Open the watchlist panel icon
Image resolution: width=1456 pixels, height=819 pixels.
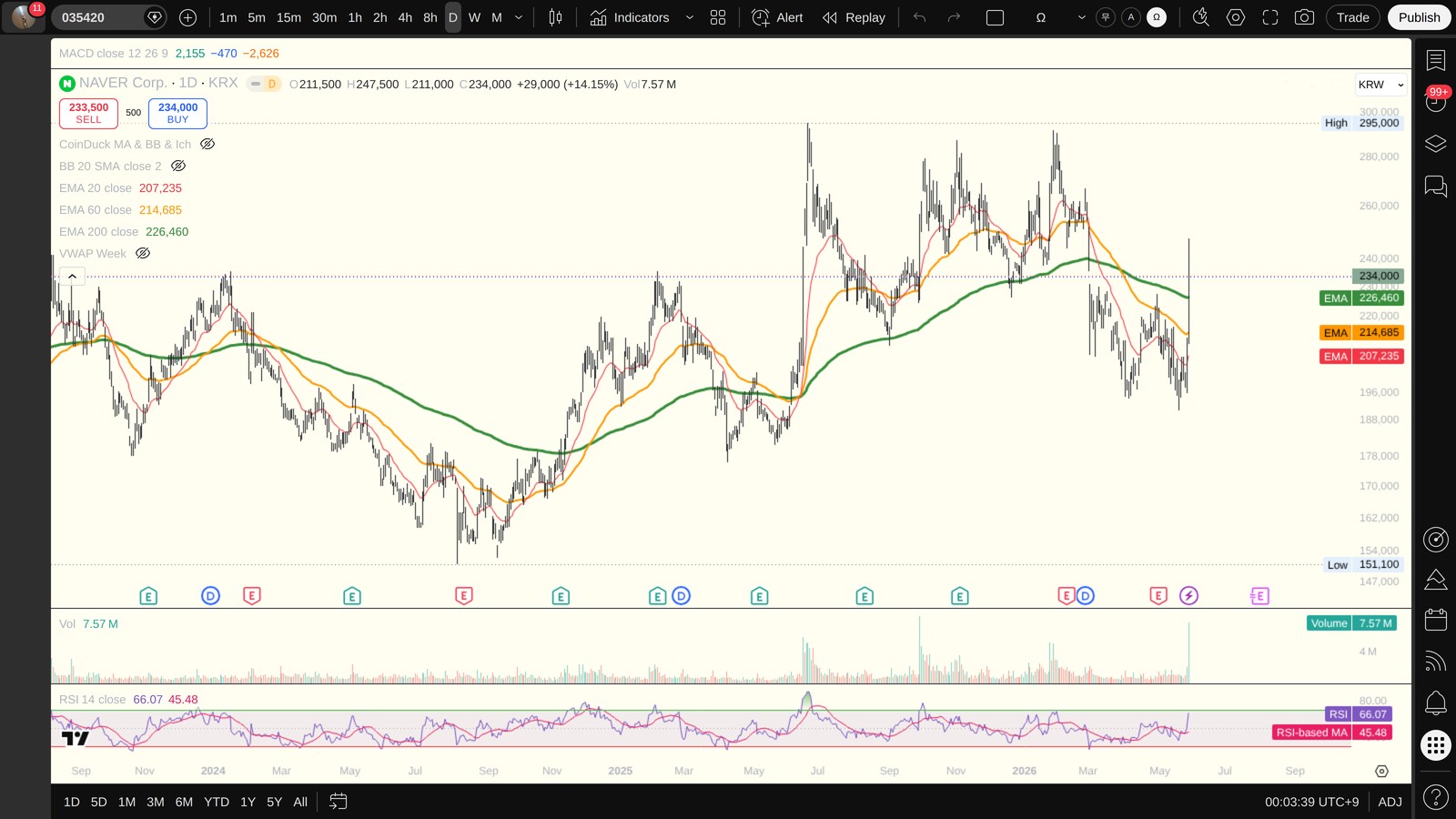click(x=1436, y=60)
